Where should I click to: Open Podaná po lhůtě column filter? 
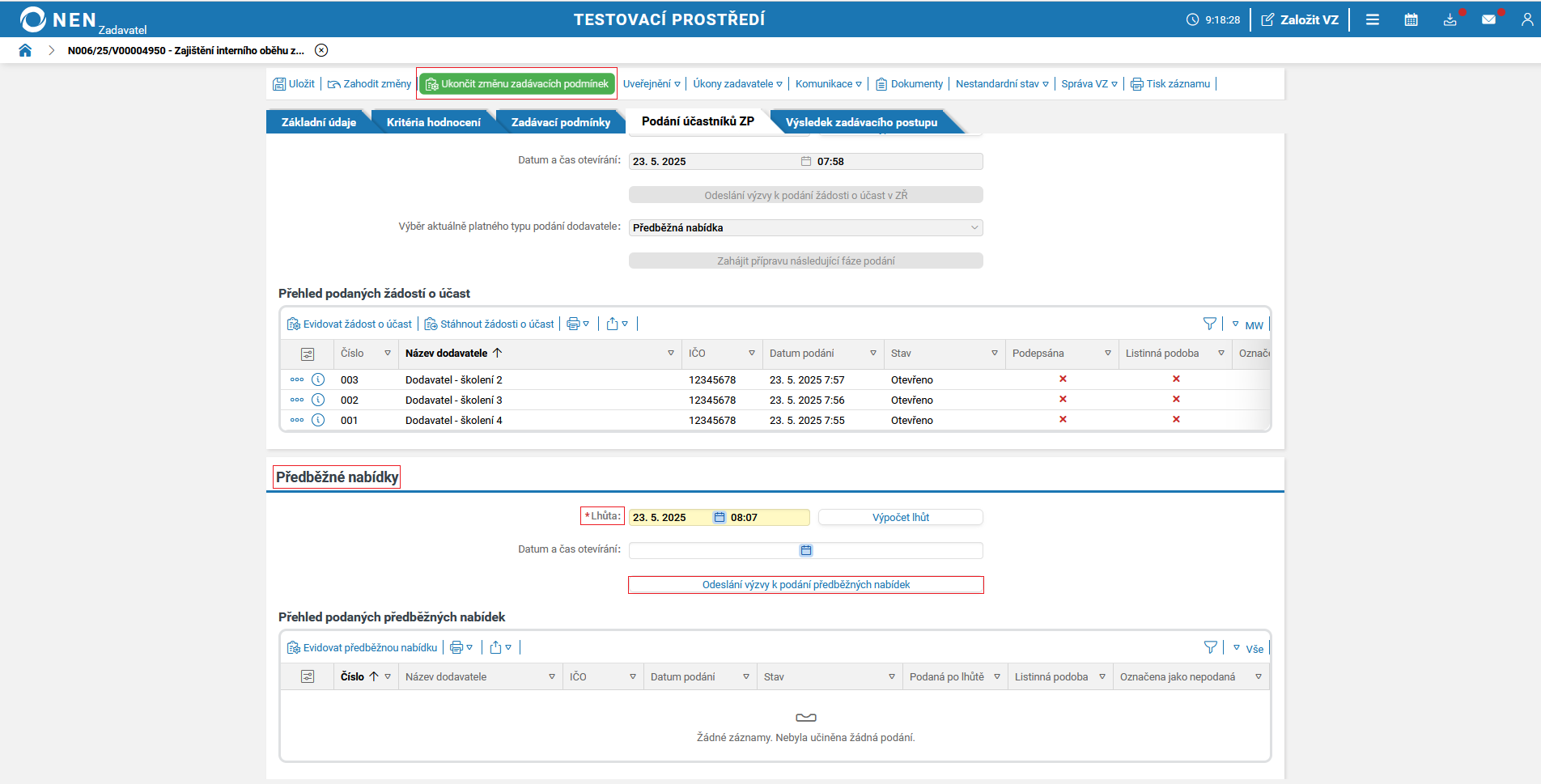(997, 677)
